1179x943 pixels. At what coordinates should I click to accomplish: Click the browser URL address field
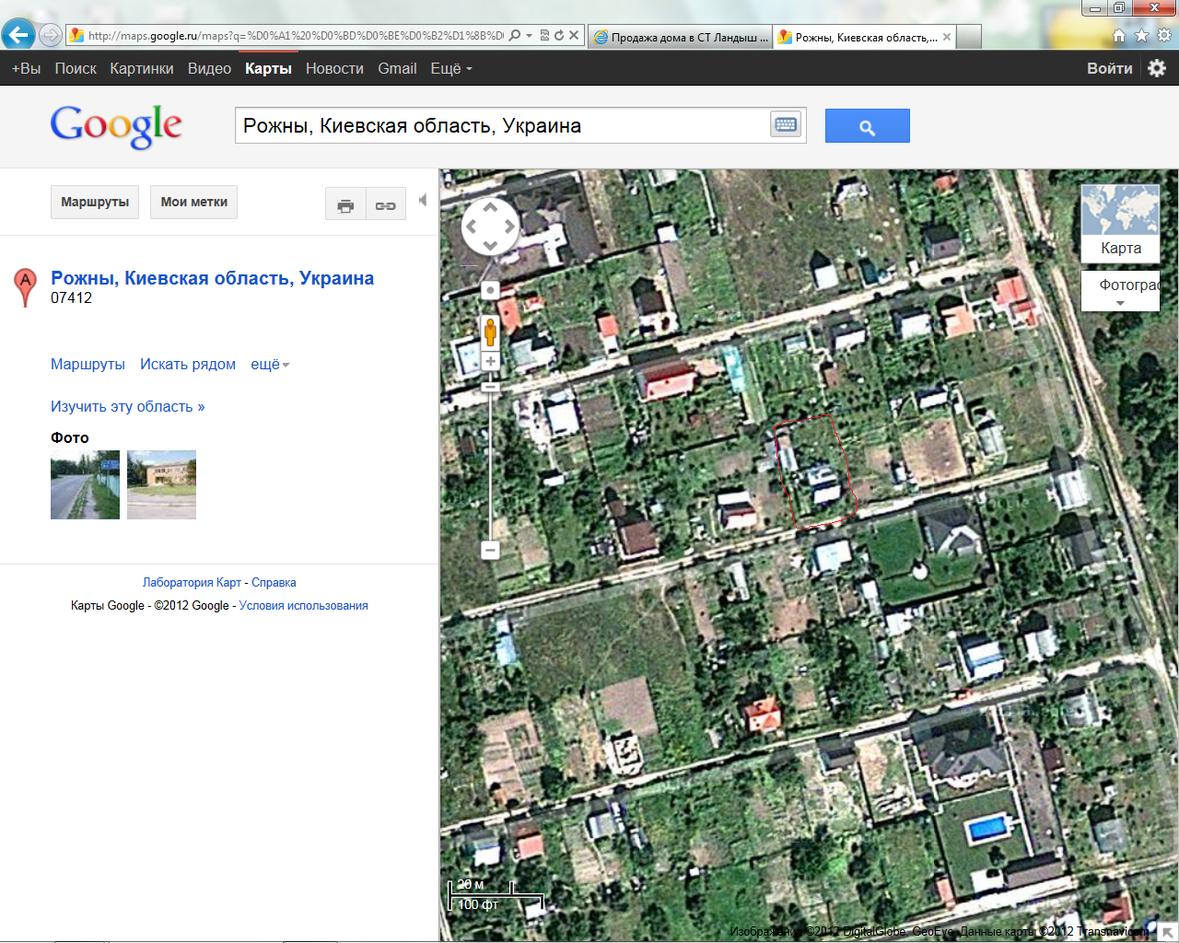(295, 35)
